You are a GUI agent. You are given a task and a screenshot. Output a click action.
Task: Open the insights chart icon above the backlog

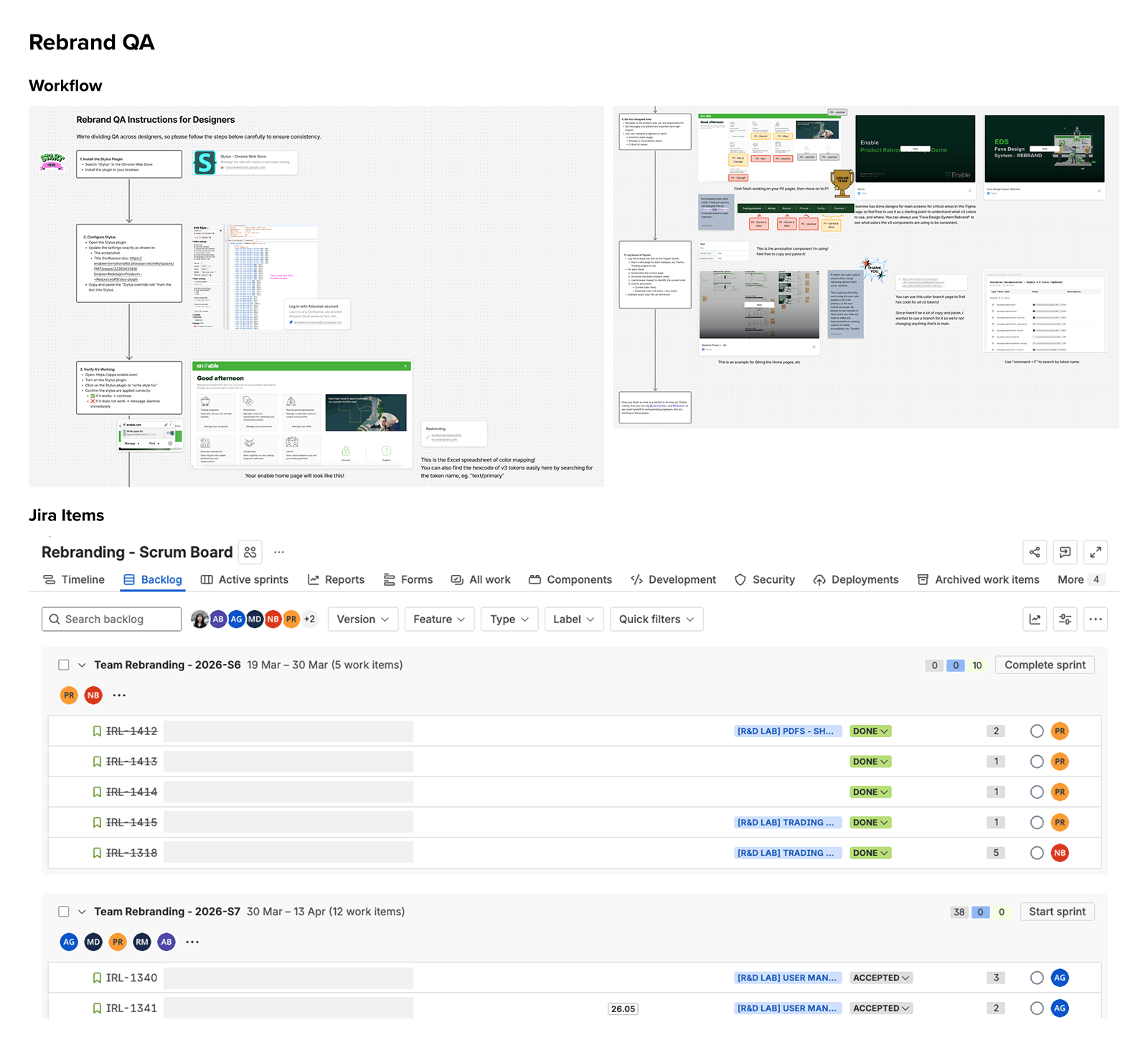pos(1035,619)
